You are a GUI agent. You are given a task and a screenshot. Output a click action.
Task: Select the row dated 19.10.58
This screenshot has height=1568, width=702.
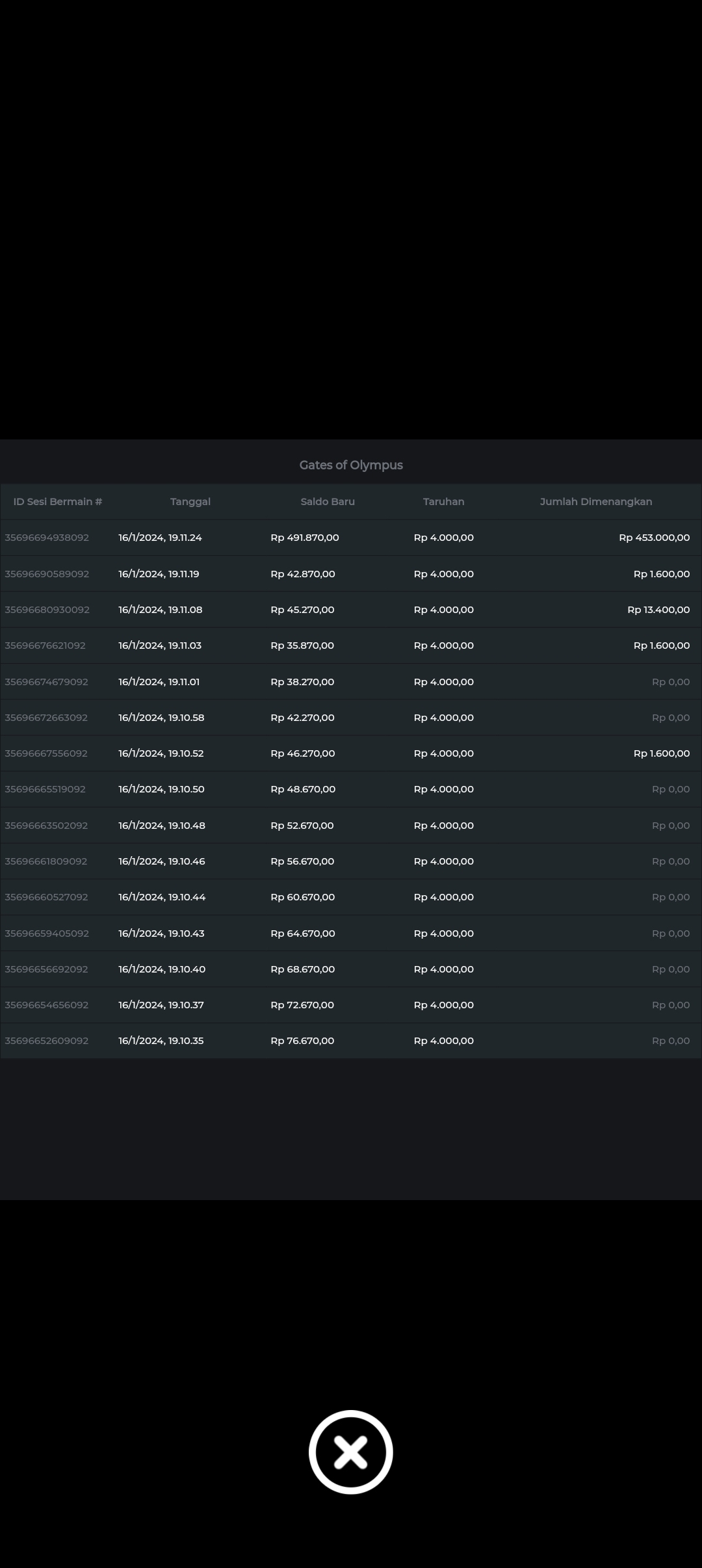161,718
